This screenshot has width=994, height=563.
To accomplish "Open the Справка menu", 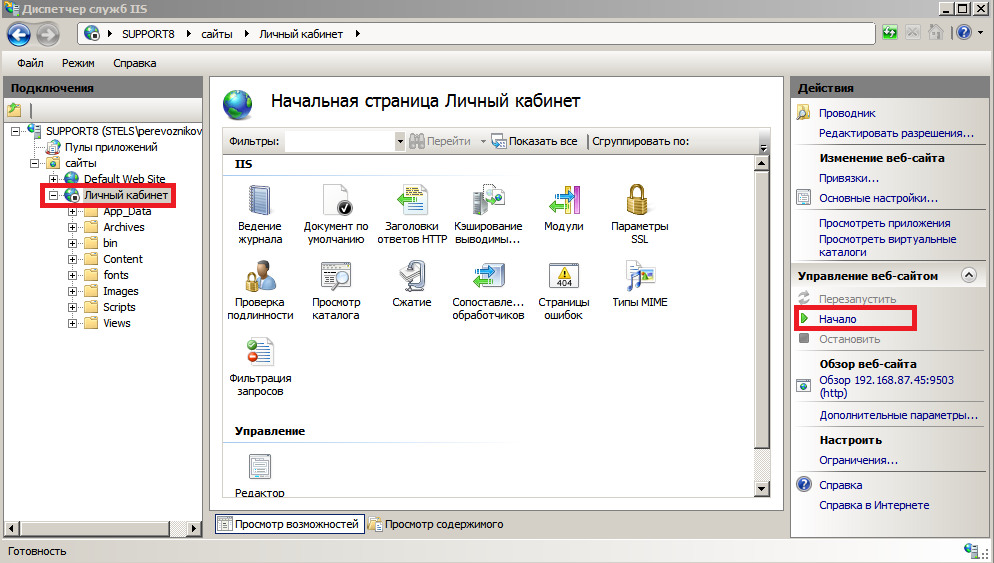I will [x=134, y=63].
